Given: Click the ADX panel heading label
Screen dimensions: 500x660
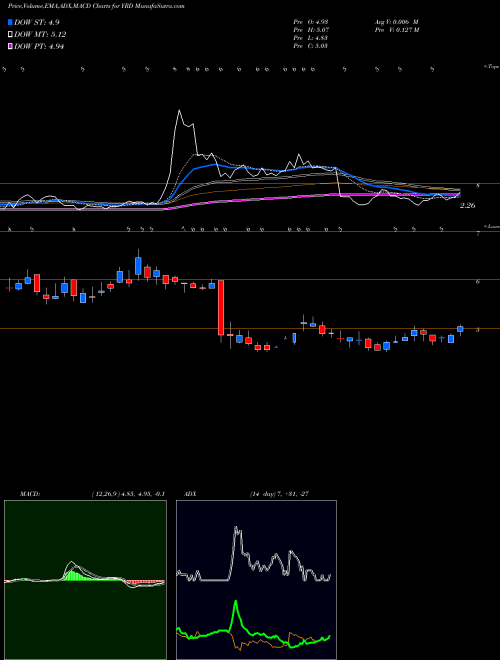Looking at the screenshot, I should (x=191, y=493).
